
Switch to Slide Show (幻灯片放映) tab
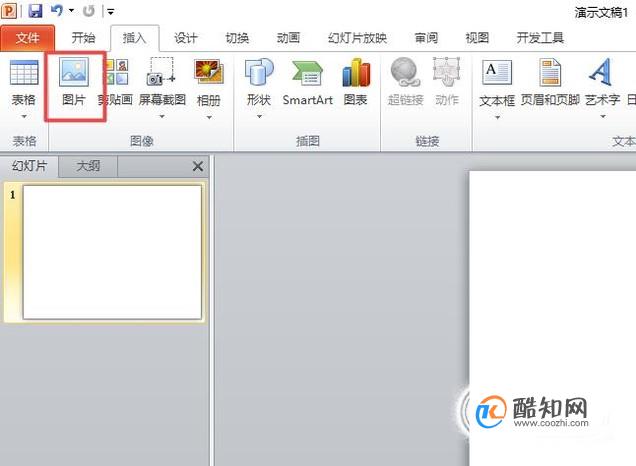coord(357,38)
